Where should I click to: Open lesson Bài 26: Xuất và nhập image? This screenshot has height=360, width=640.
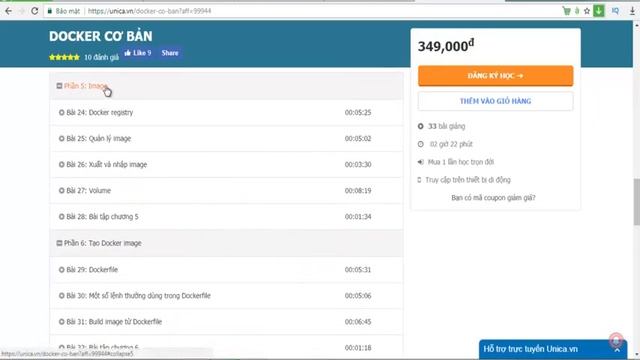click(x=107, y=164)
